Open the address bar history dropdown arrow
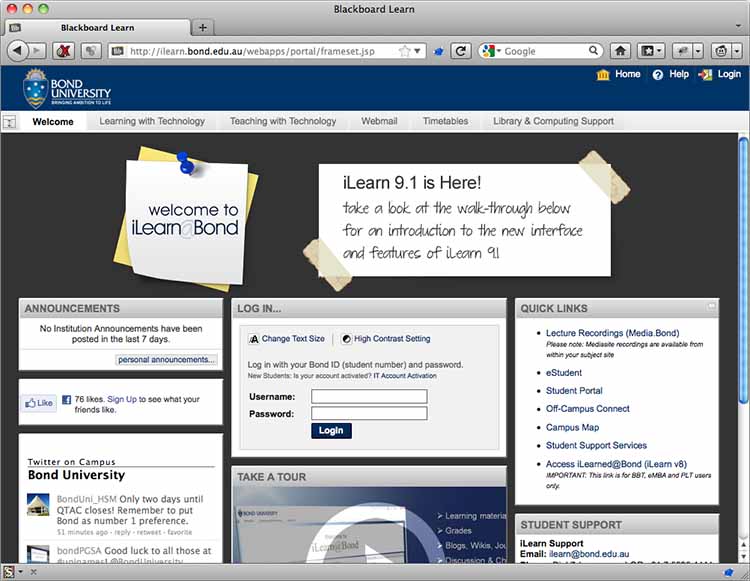Viewport: 750px width, 581px height. pyautogui.click(x=417, y=51)
